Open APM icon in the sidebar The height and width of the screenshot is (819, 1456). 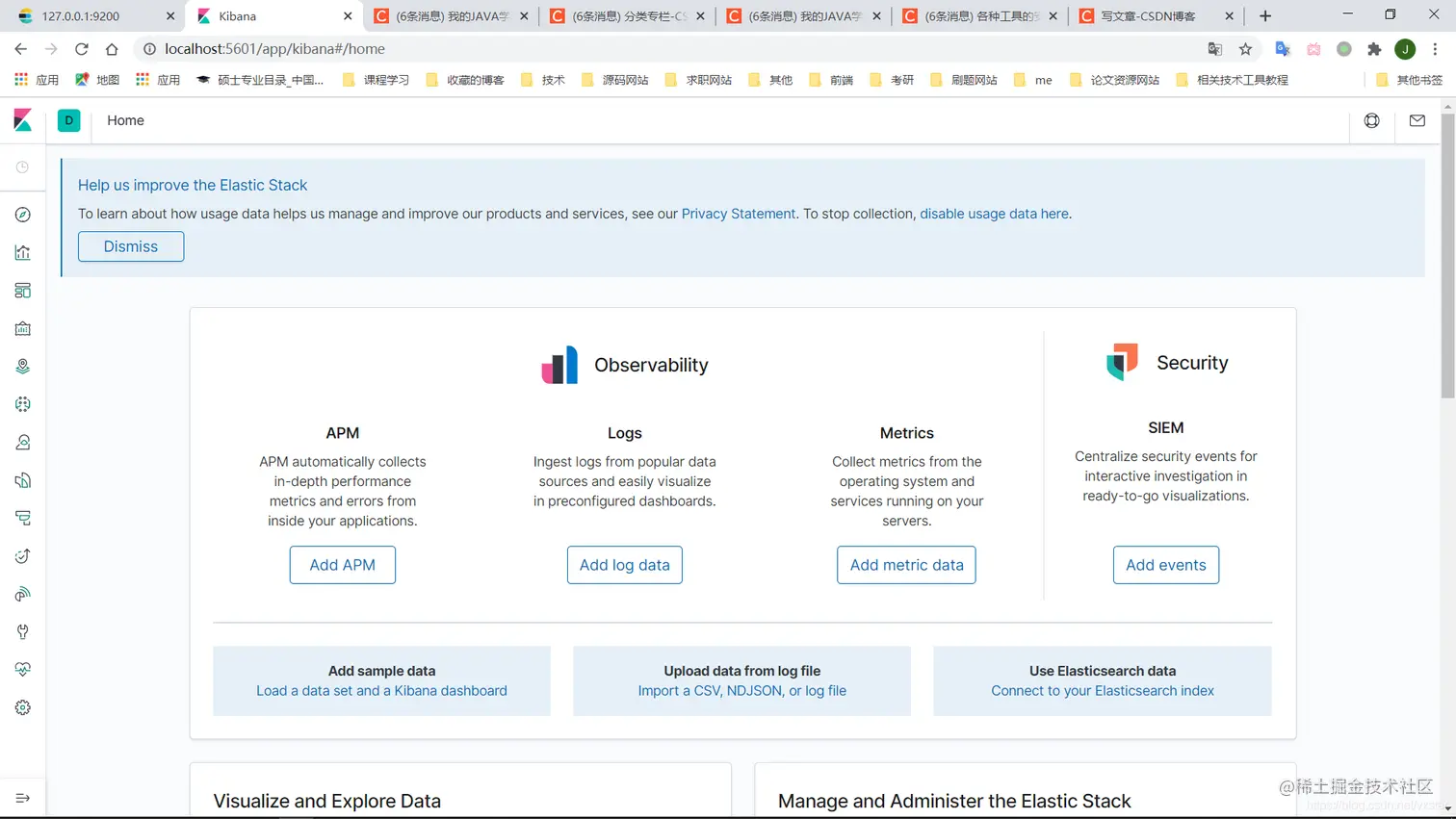coord(23,518)
